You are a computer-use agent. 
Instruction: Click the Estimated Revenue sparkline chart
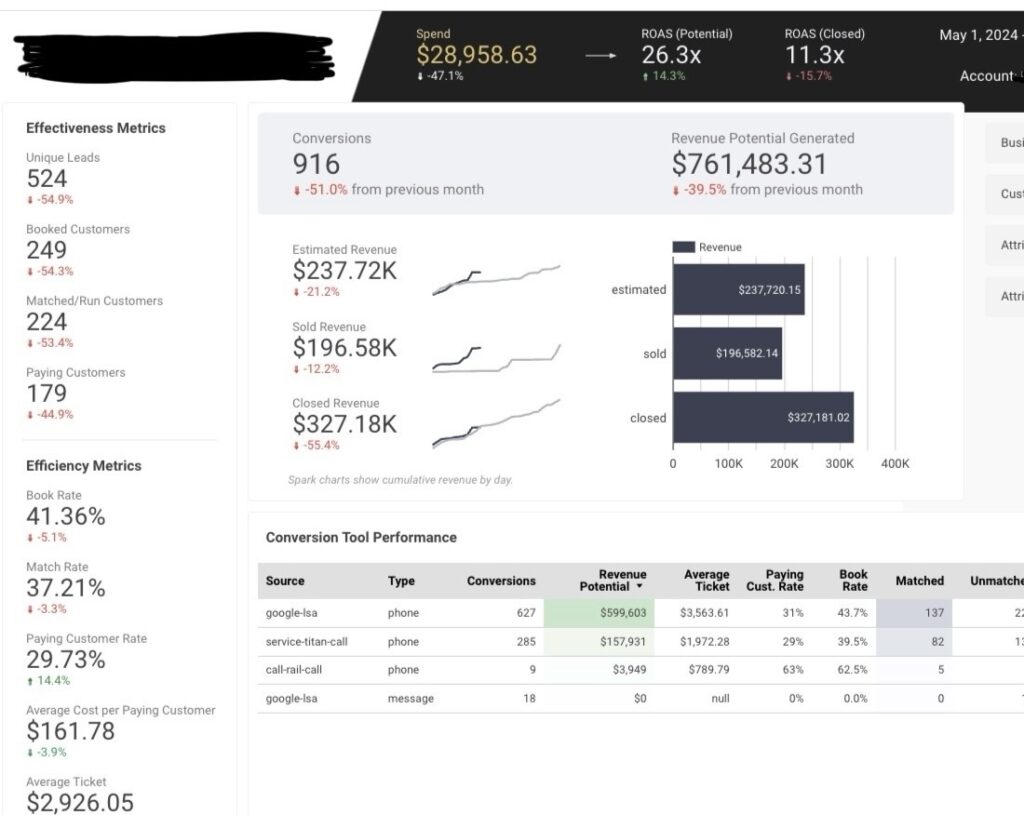pyautogui.click(x=496, y=280)
